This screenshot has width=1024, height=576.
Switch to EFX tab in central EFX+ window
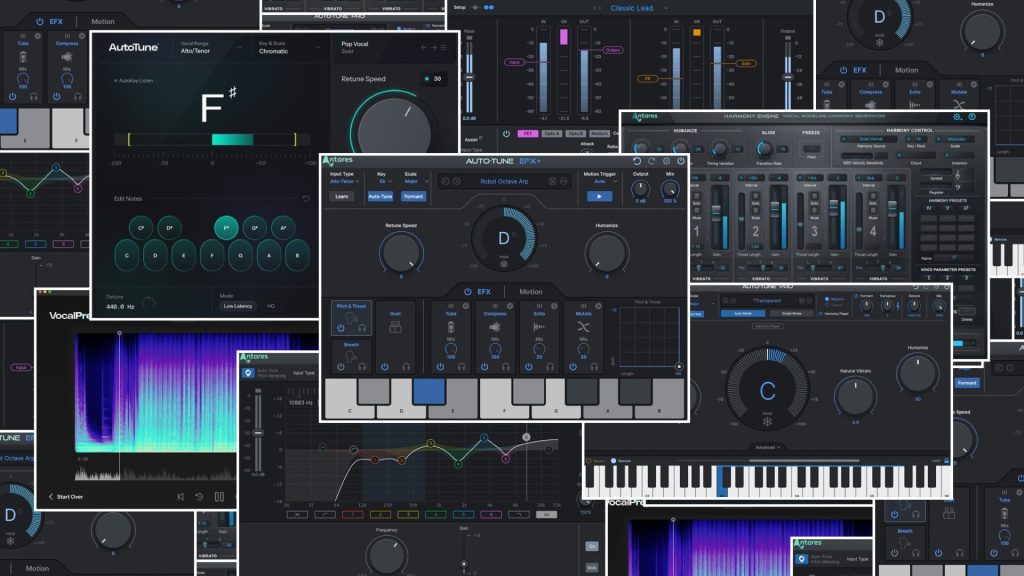pos(484,292)
